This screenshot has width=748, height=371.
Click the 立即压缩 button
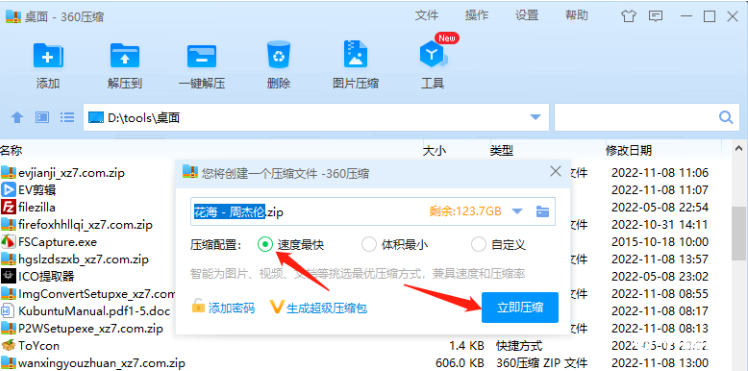click(520, 308)
